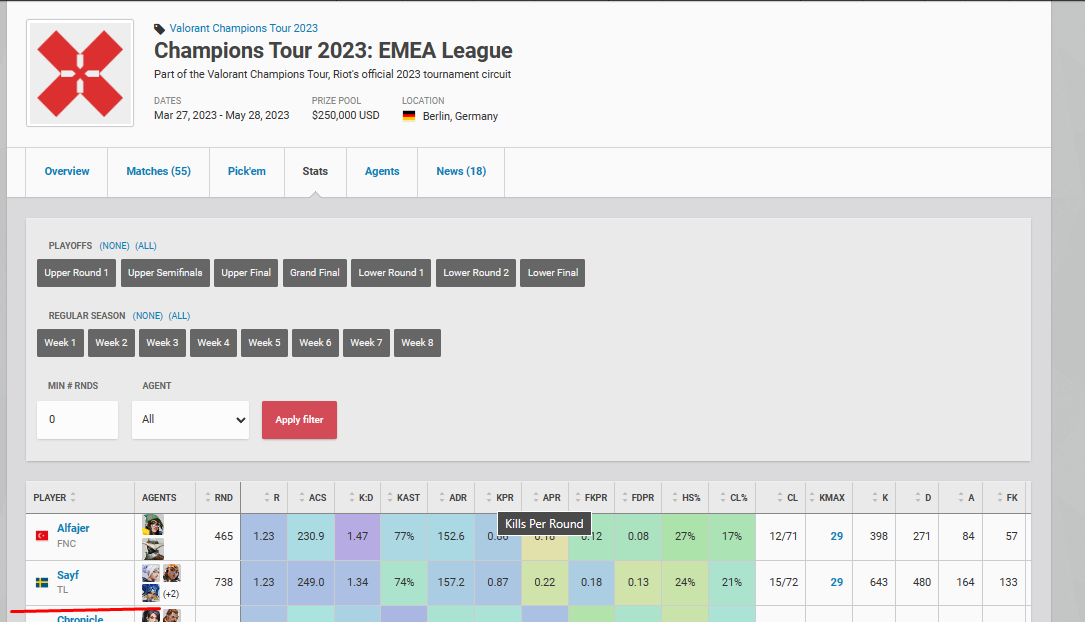Select the Stats tab

315,172
